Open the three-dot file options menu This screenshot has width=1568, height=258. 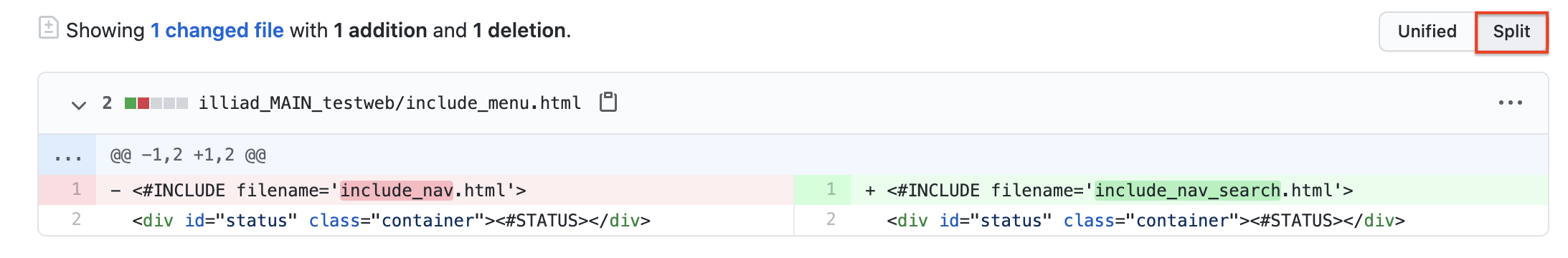[1510, 103]
